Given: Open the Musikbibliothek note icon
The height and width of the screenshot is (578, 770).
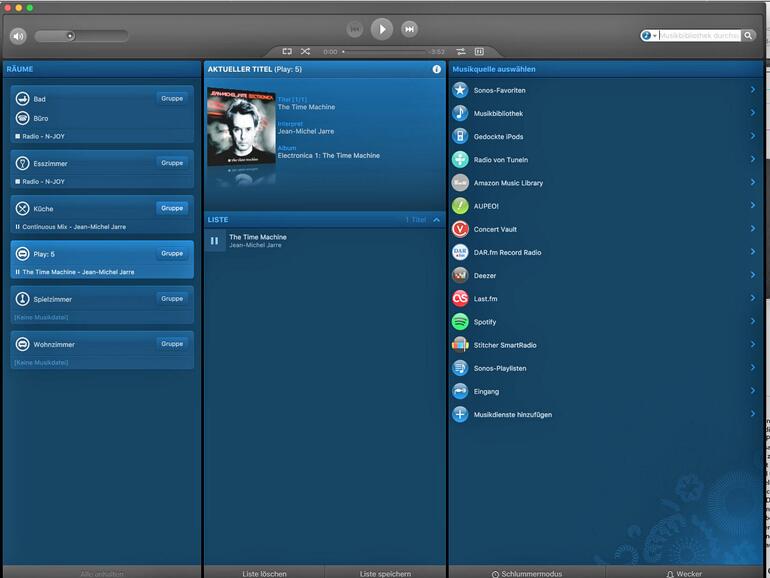Looking at the screenshot, I should (x=460, y=113).
